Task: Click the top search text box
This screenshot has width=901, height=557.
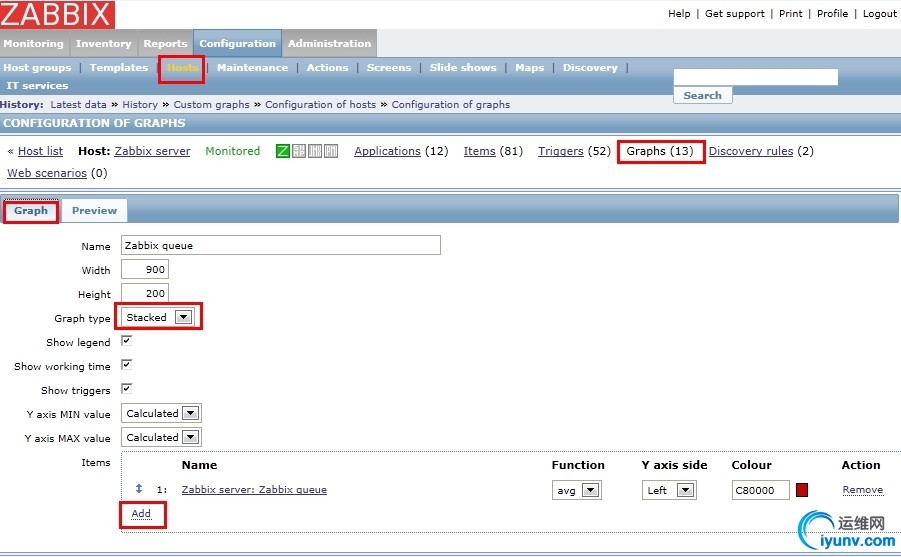Action: (x=756, y=77)
